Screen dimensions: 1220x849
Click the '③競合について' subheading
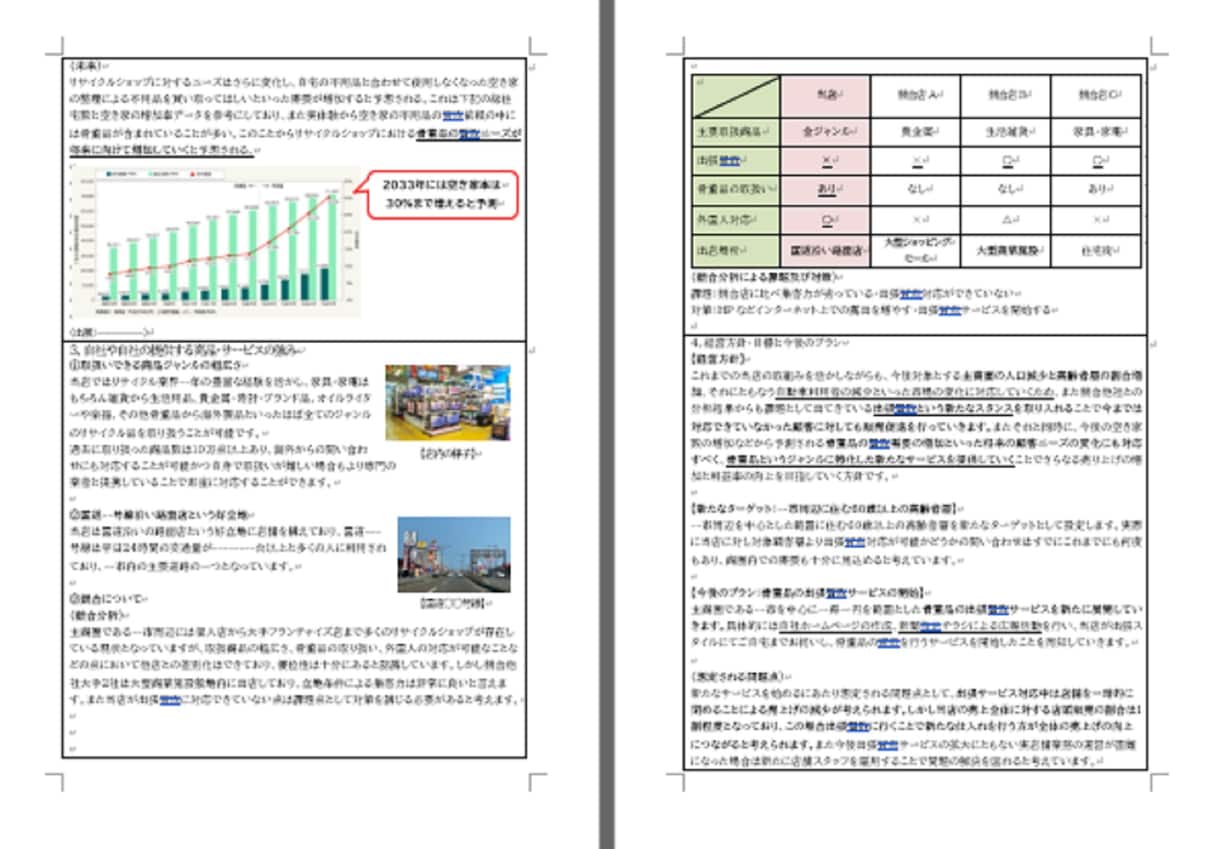pyautogui.click(x=109, y=598)
